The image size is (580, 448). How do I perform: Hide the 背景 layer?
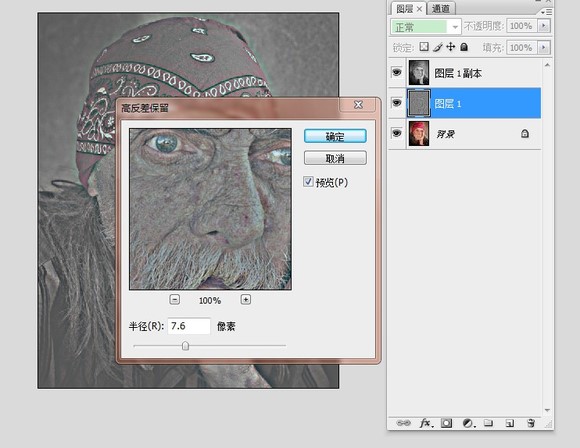[x=397, y=133]
